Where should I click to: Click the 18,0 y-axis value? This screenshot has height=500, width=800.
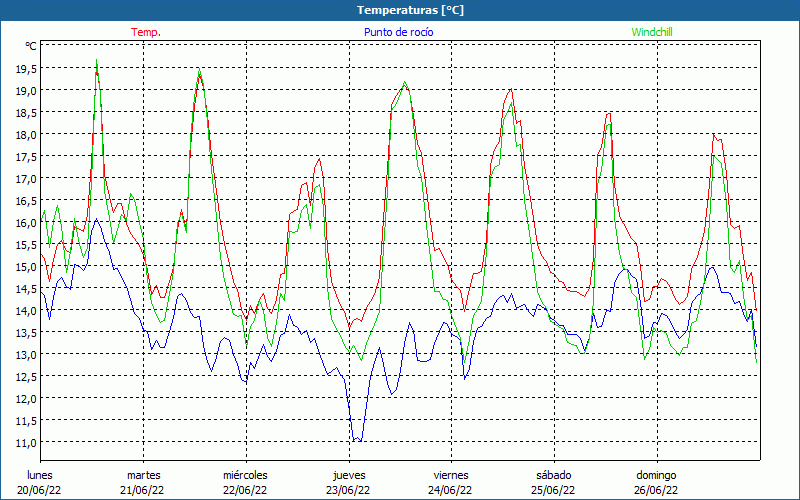(x=24, y=135)
